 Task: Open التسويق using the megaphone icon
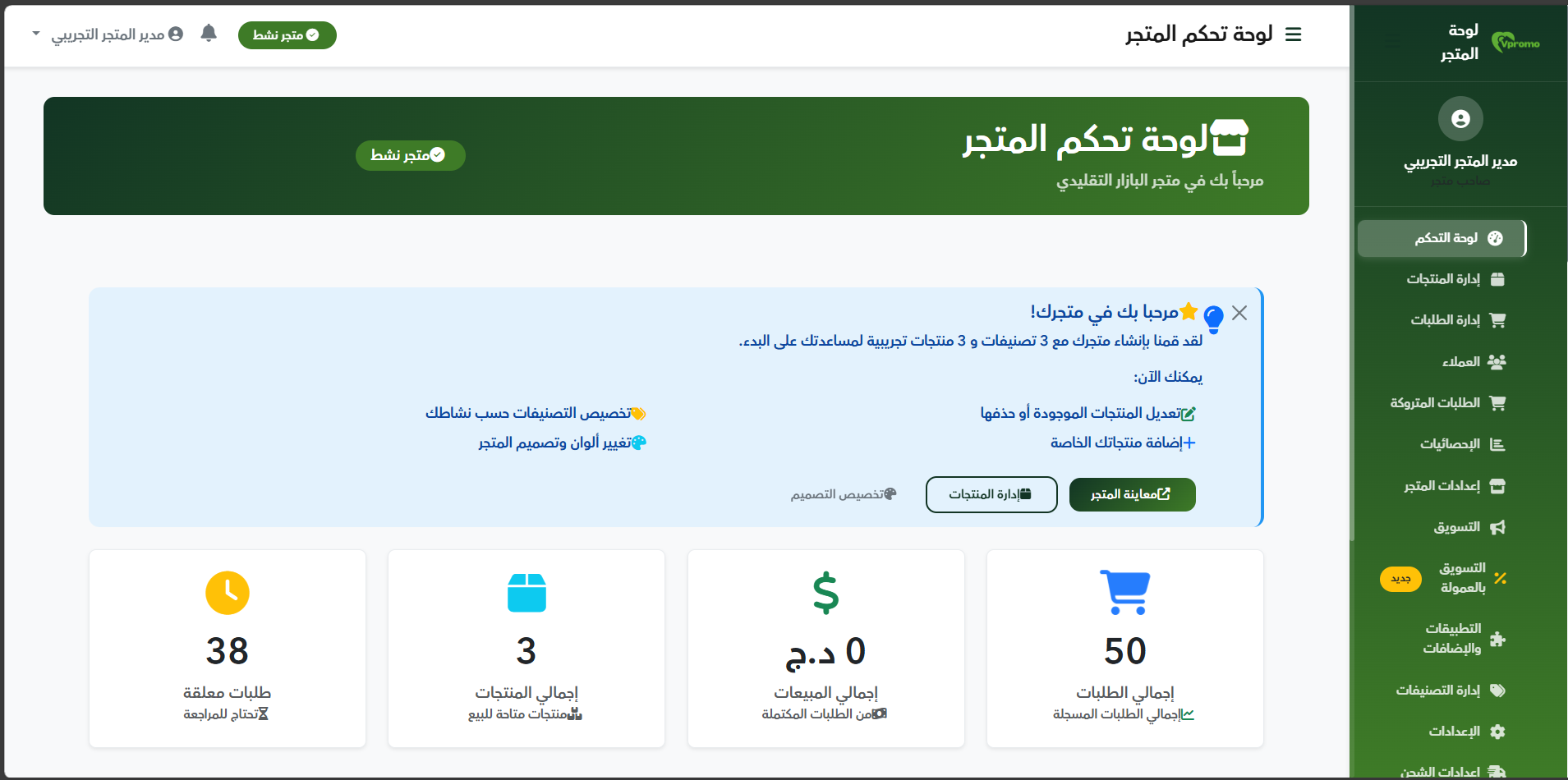(x=1500, y=527)
